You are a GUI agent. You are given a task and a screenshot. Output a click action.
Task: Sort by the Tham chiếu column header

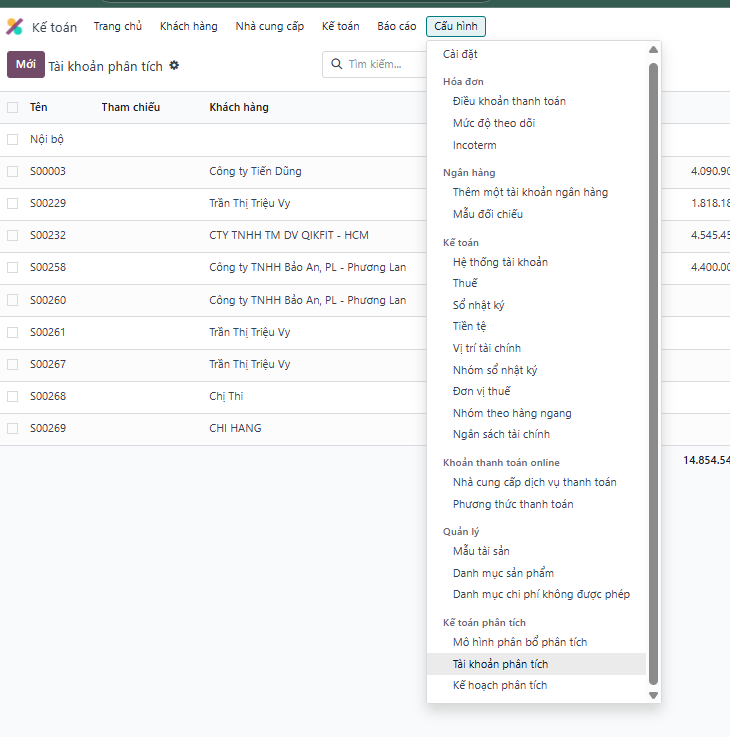131,107
